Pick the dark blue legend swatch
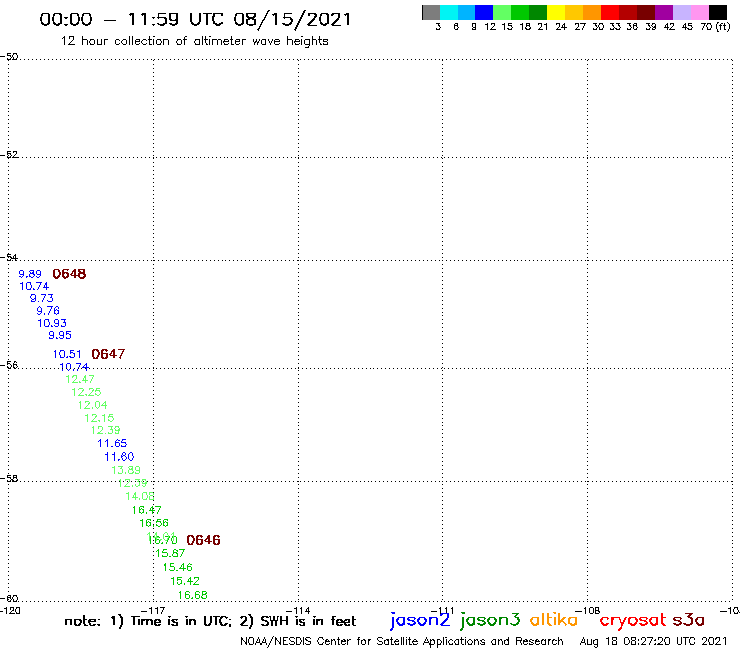740x650 pixels. 484,12
